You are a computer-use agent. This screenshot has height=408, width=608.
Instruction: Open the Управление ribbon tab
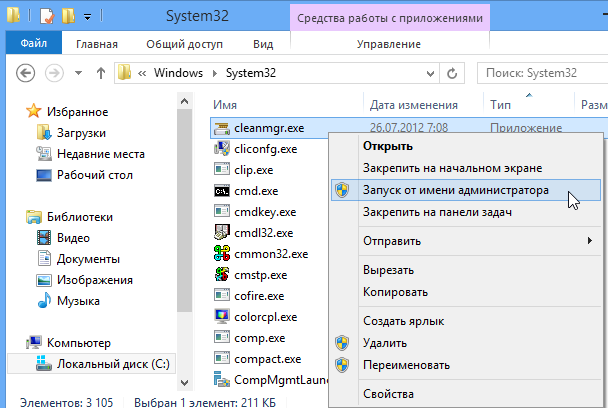pos(389,44)
